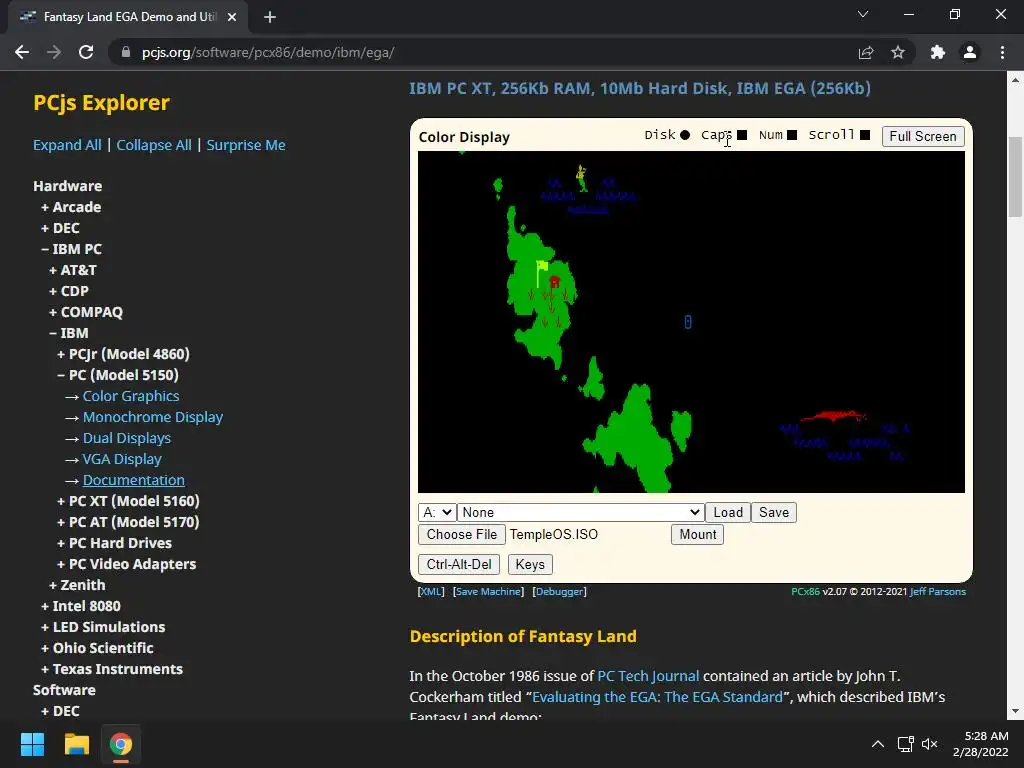This screenshot has height=768, width=1024.
Task: Click the Load button
Action: [x=728, y=512]
